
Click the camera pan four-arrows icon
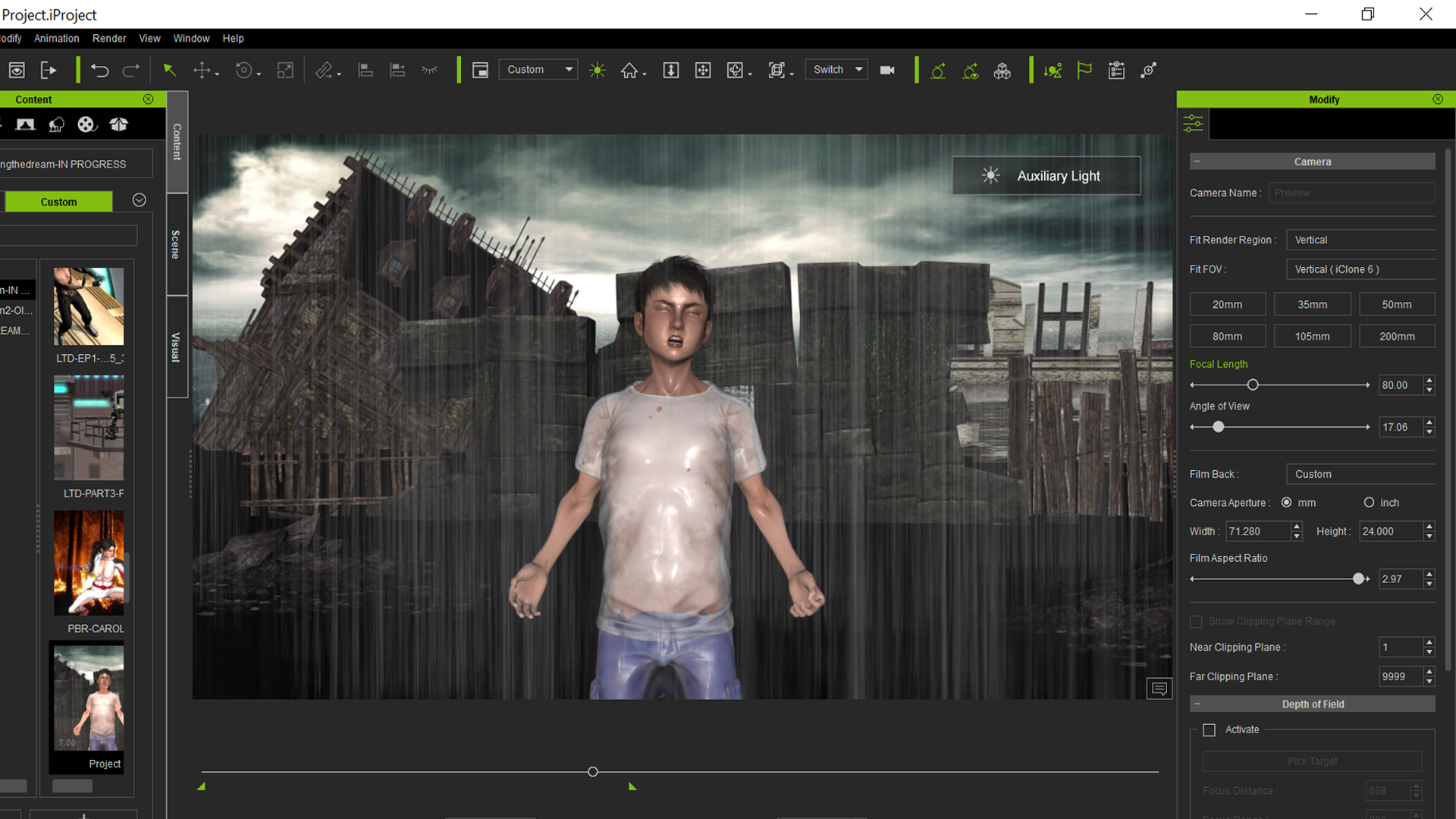(x=703, y=71)
